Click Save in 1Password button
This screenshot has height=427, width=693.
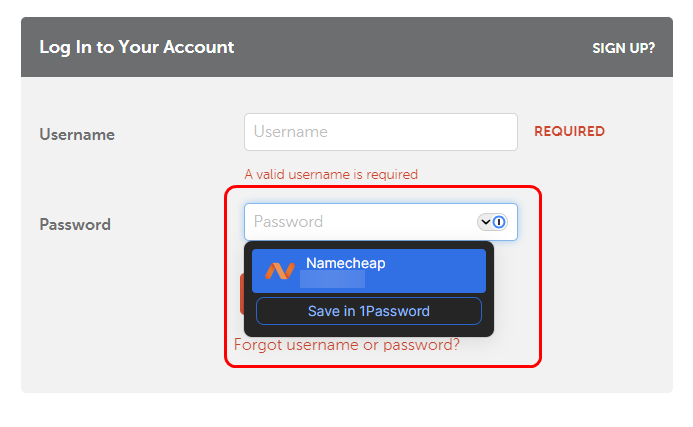tap(368, 311)
